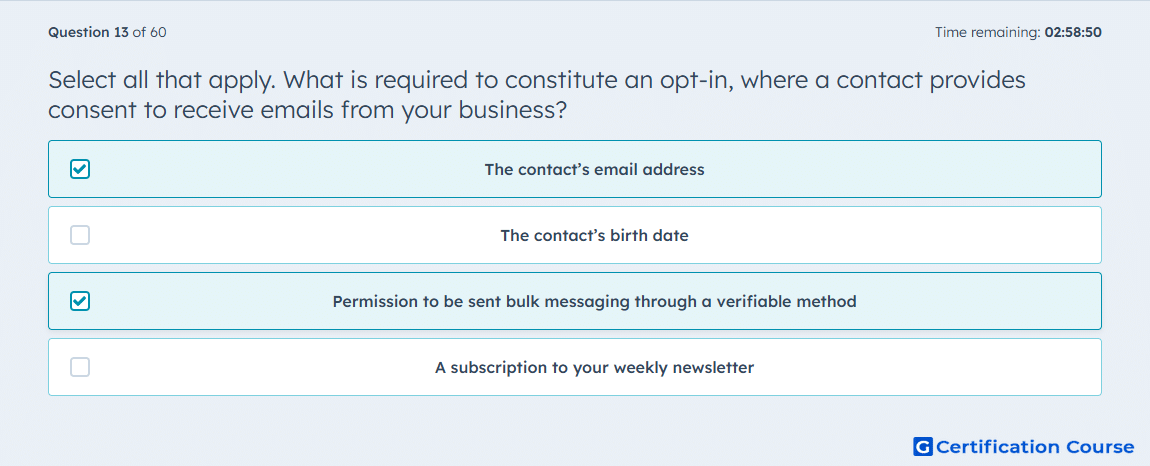Choose "The contact's birth date" answer text
Viewport: 1150px width, 466px height.
point(594,236)
